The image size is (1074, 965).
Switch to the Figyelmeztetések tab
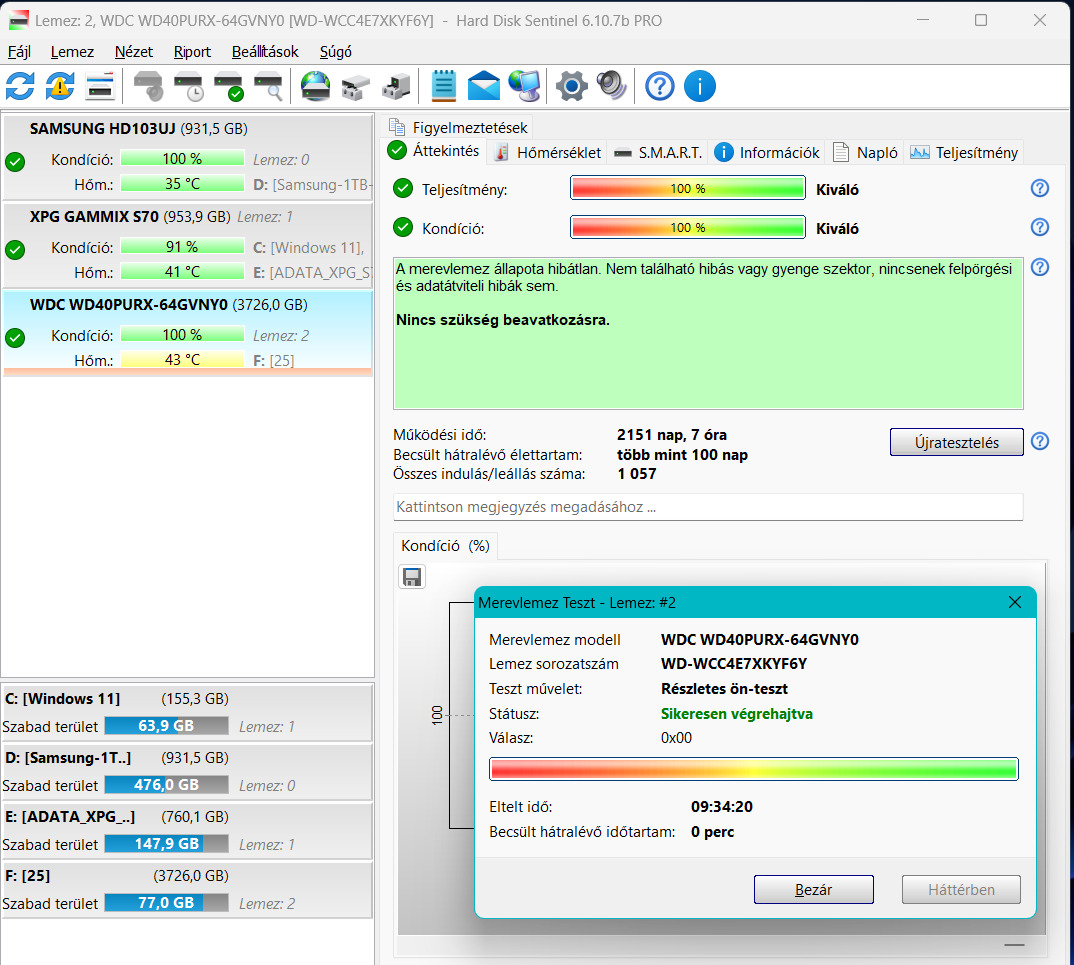(458, 127)
